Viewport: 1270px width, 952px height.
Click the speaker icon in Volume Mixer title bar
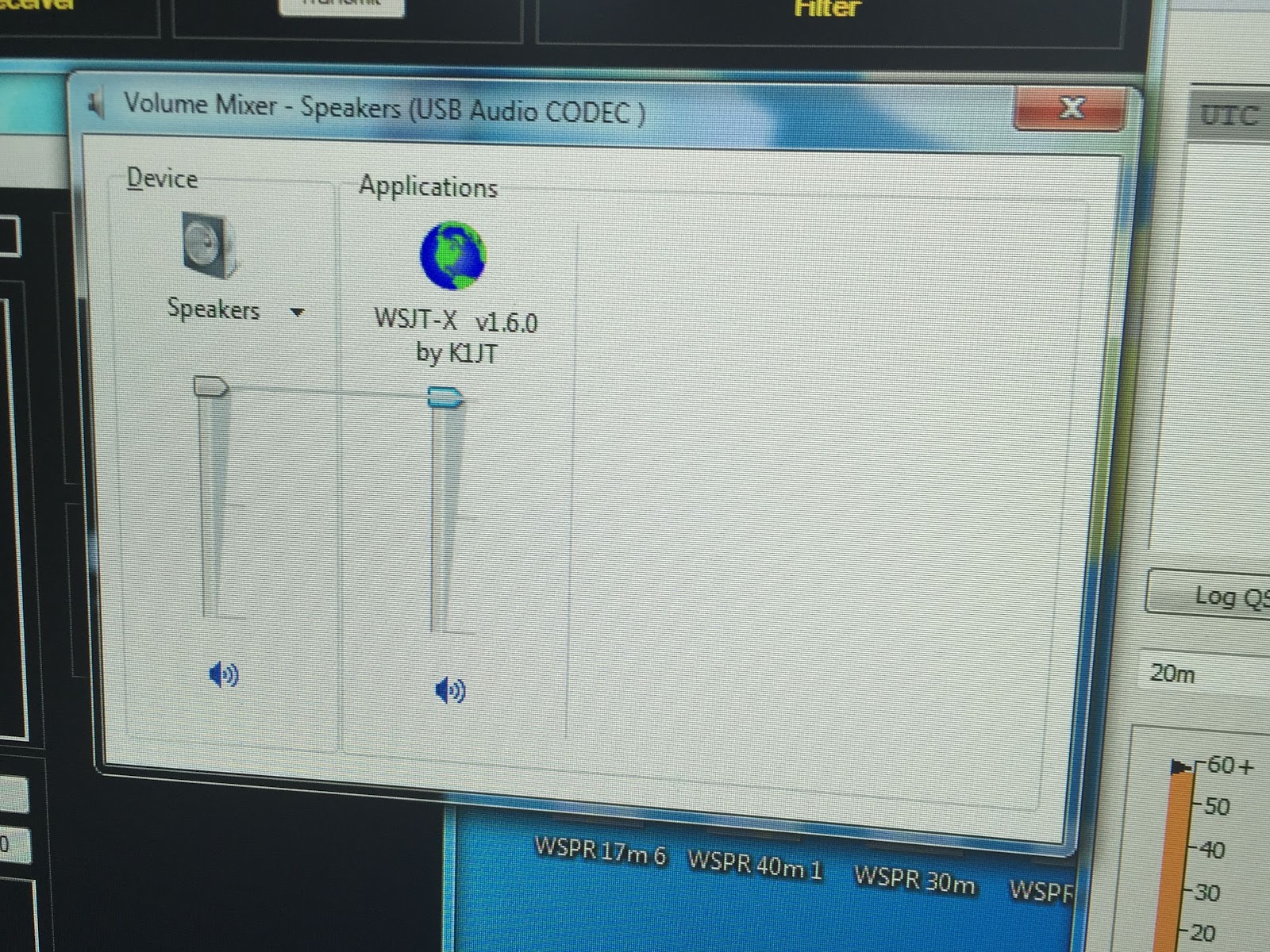[x=97, y=104]
